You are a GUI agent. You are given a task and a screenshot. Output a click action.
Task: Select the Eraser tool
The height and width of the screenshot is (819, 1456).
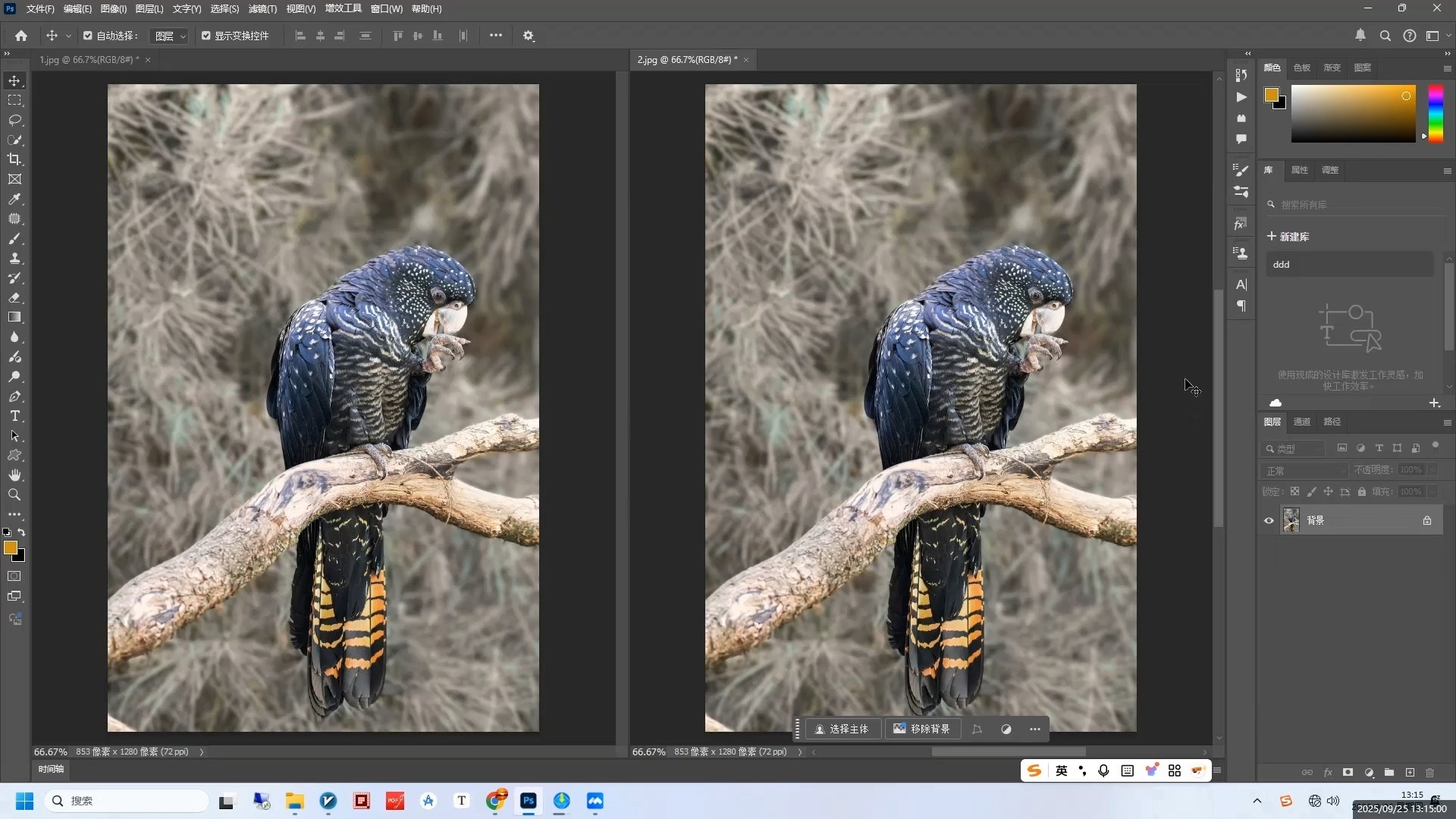[x=14, y=298]
